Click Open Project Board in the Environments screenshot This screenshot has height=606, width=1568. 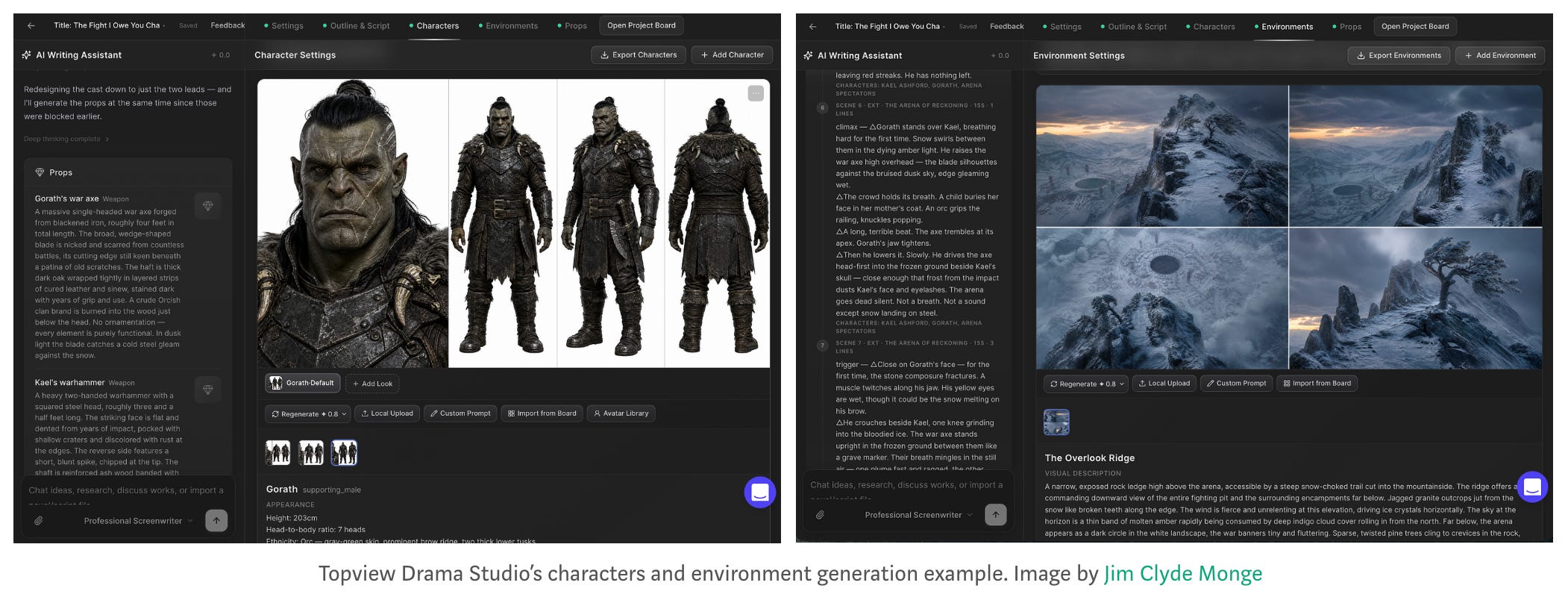tap(1415, 26)
